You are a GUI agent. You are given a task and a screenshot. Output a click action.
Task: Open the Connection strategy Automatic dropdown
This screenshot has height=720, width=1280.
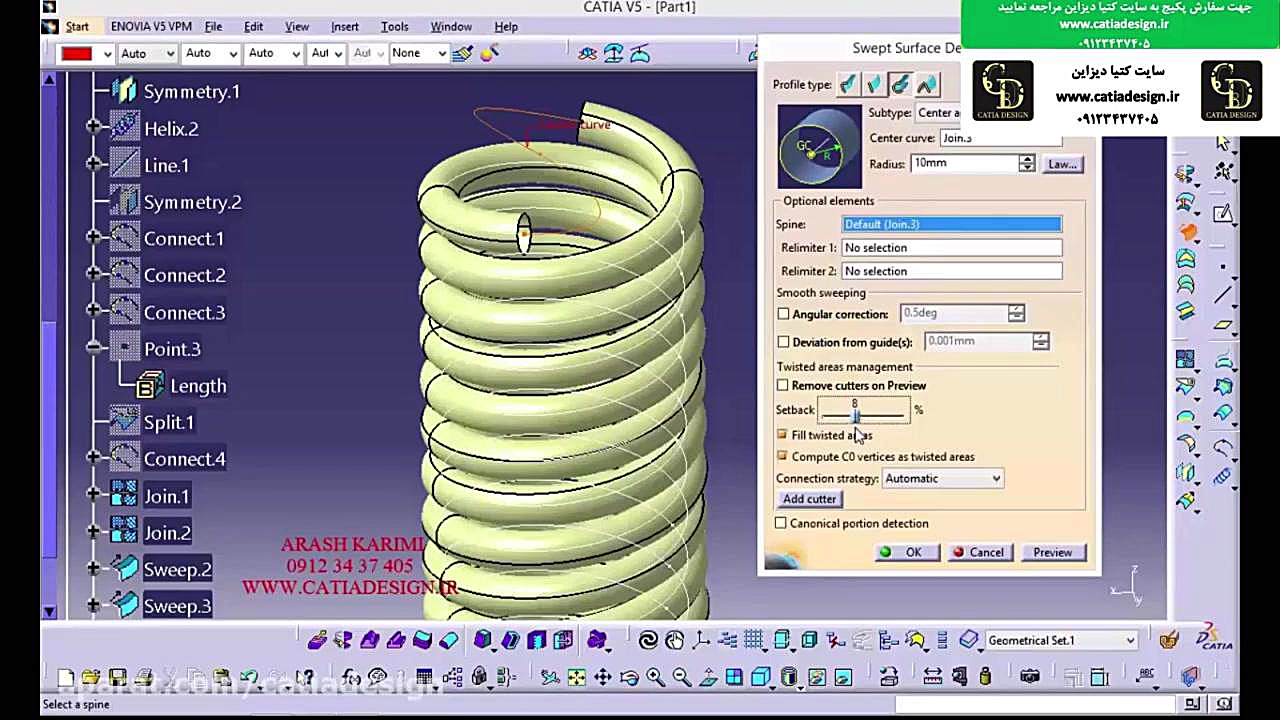(x=942, y=478)
